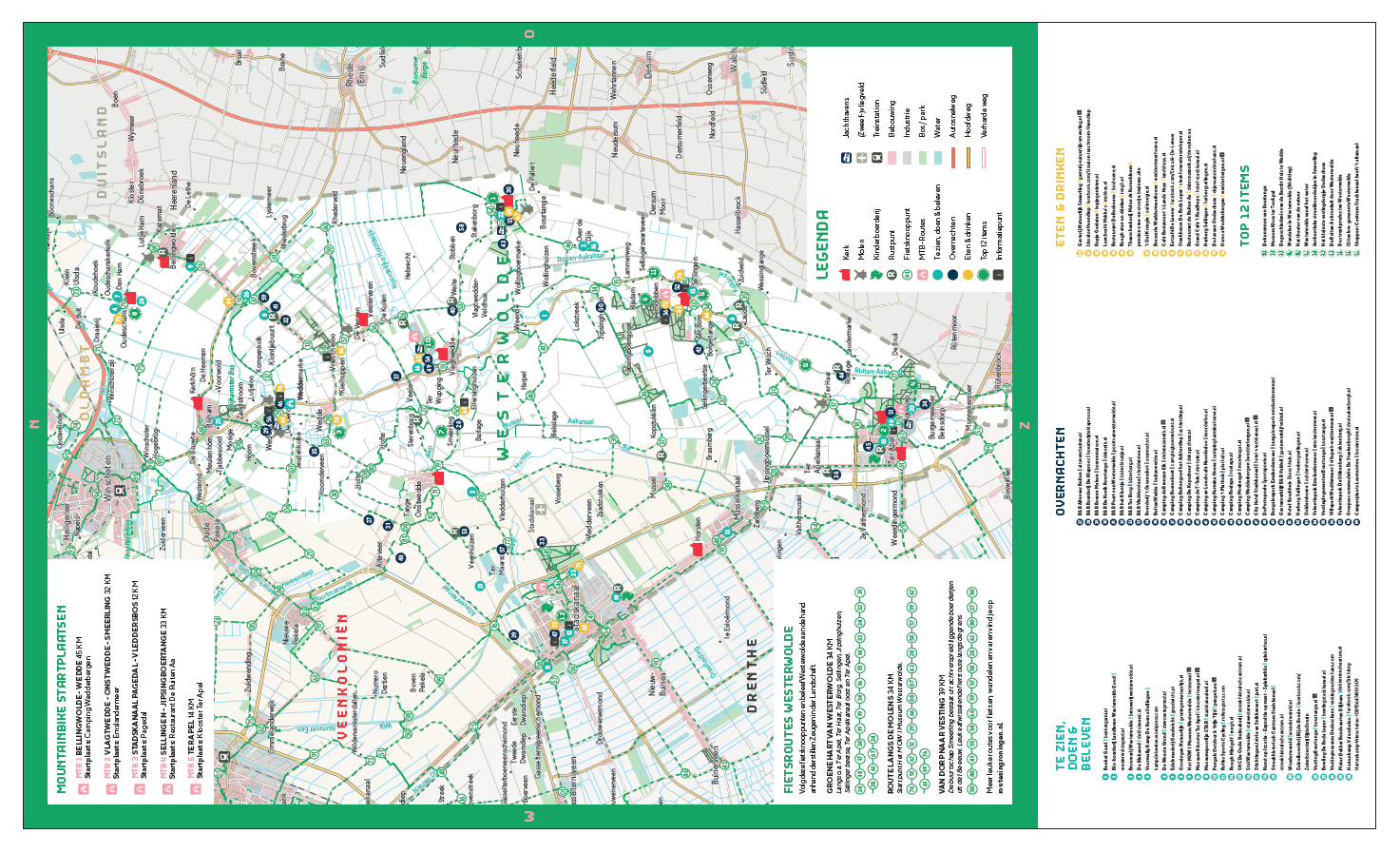Select the yellow Hoofdweg legend swatch
Image resolution: width=1400 pixels, height=853 pixels.
coord(968,158)
